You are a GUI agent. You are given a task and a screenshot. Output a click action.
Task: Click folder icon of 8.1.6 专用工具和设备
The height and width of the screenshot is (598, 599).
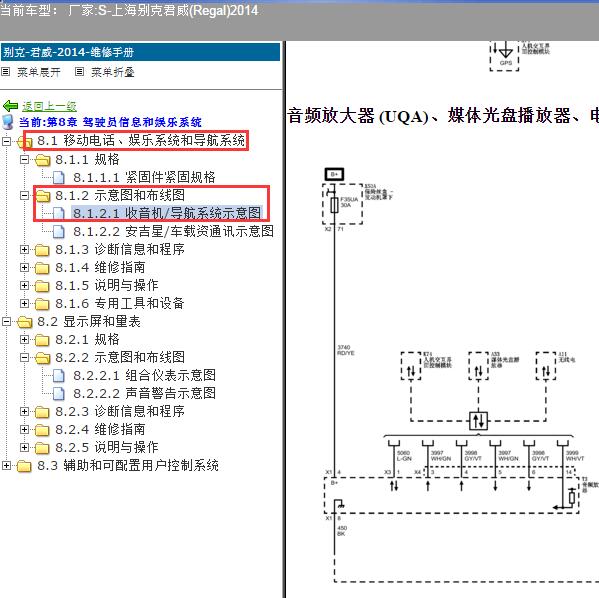[42, 304]
